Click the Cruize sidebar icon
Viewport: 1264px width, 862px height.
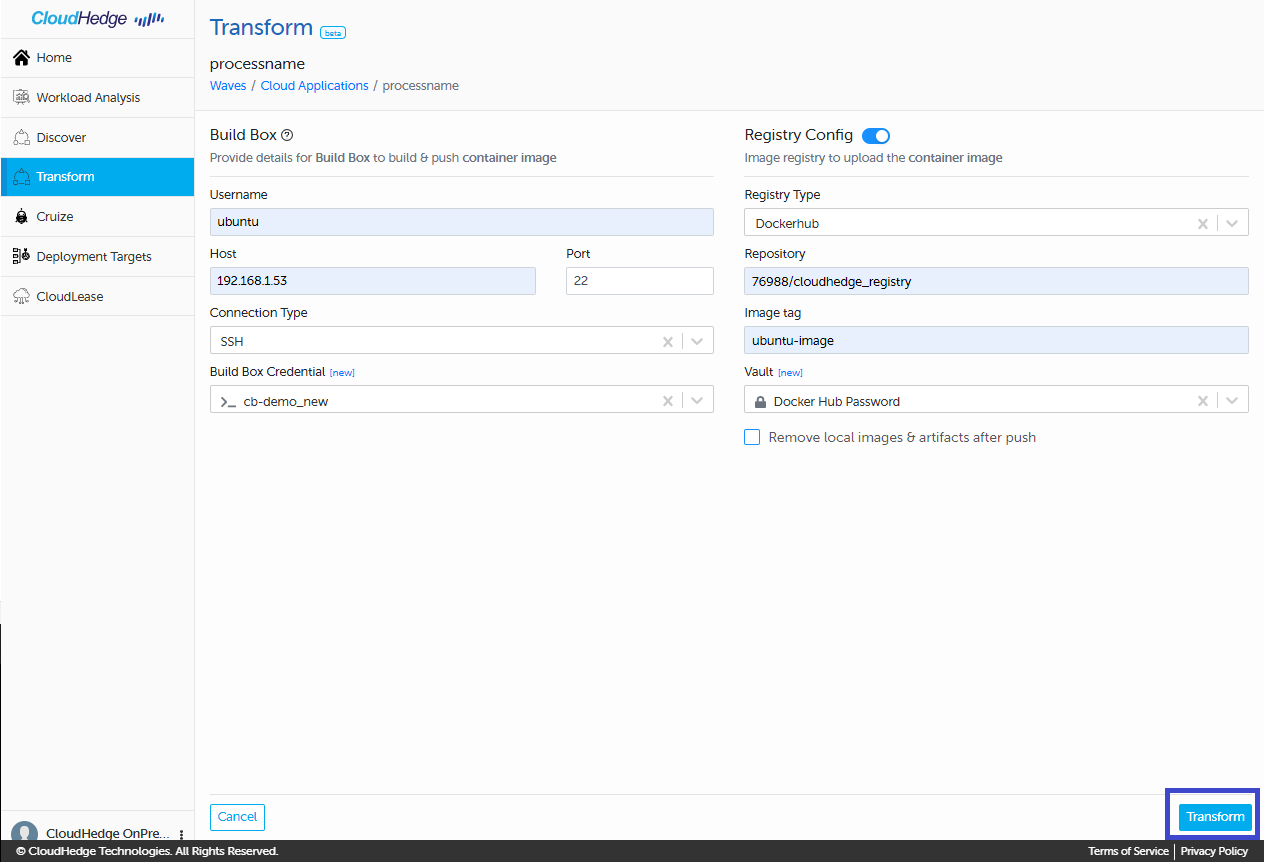tap(21, 217)
